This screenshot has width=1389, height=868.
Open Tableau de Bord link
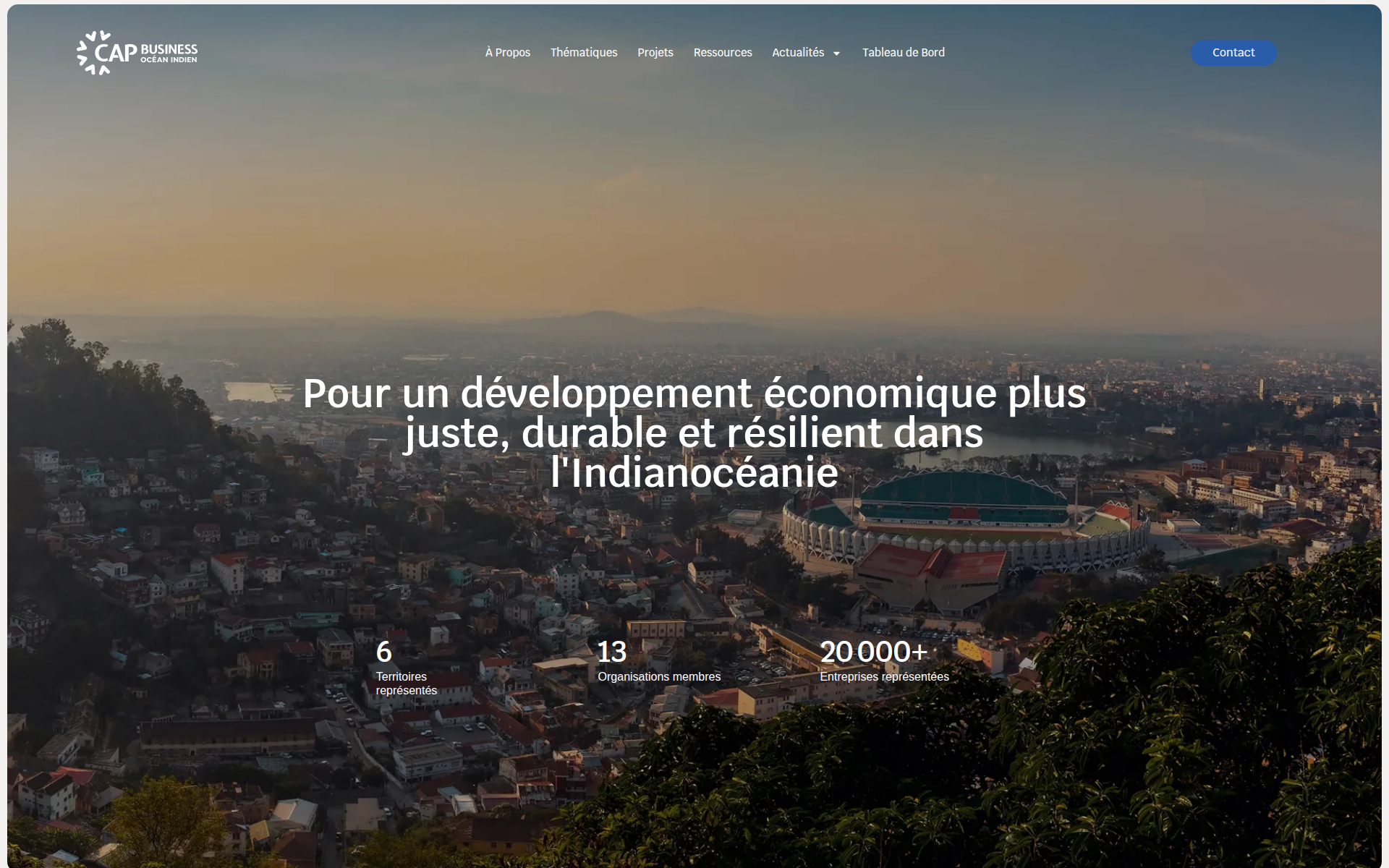point(904,53)
